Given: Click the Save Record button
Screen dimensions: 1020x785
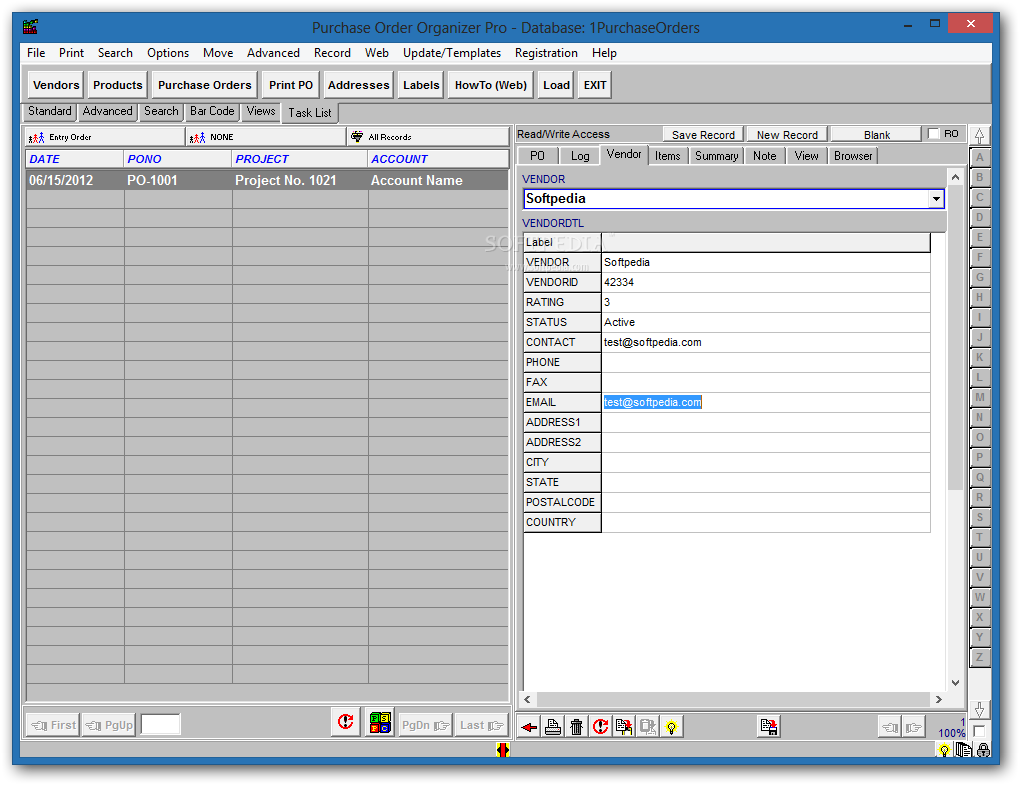Looking at the screenshot, I should [x=703, y=135].
